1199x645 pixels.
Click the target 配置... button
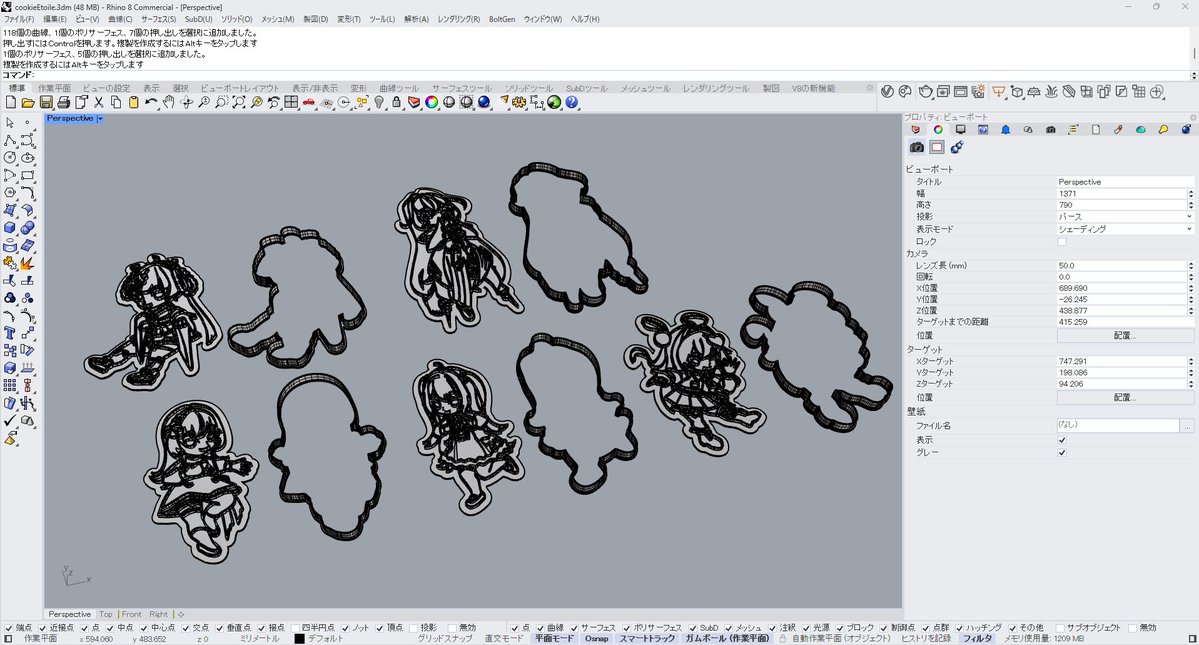(x=1125, y=397)
